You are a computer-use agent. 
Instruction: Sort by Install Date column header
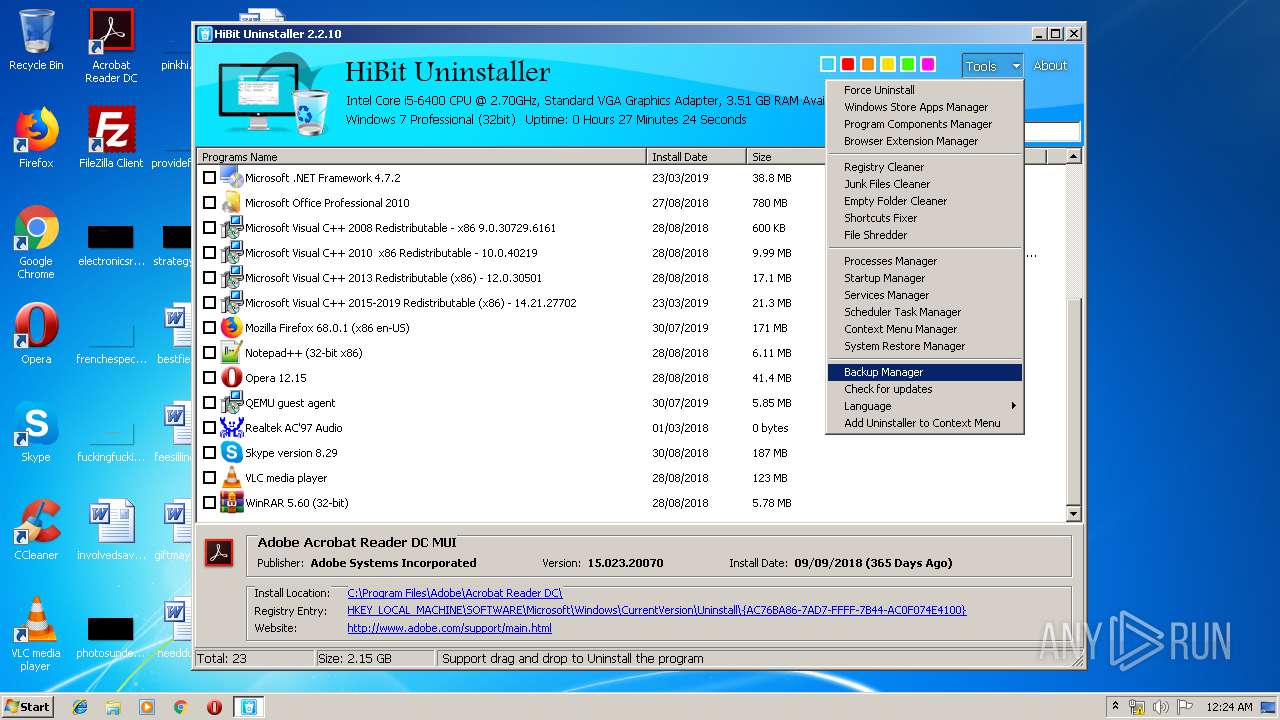[x=697, y=156]
